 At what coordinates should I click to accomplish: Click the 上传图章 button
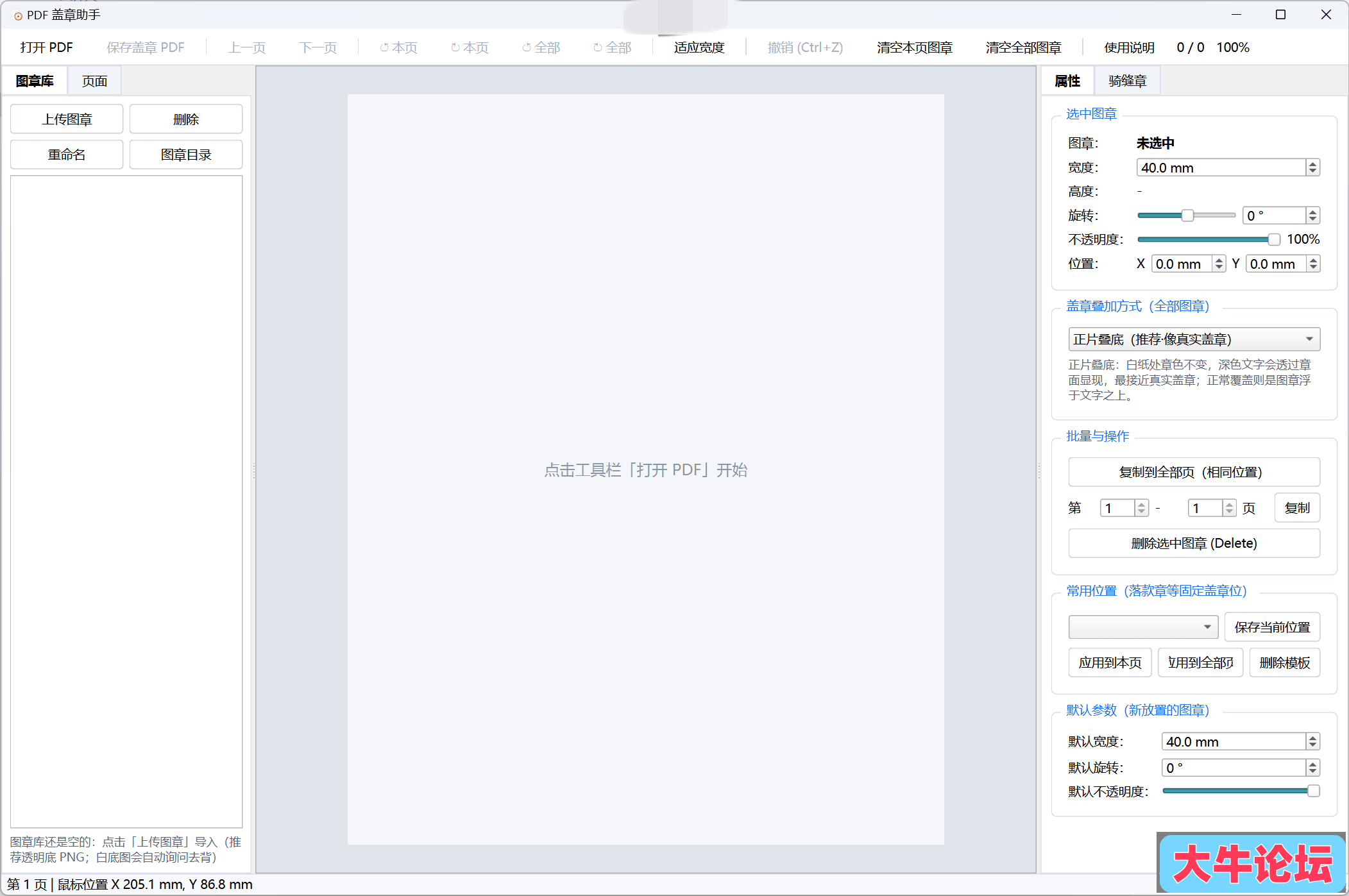pyautogui.click(x=67, y=119)
